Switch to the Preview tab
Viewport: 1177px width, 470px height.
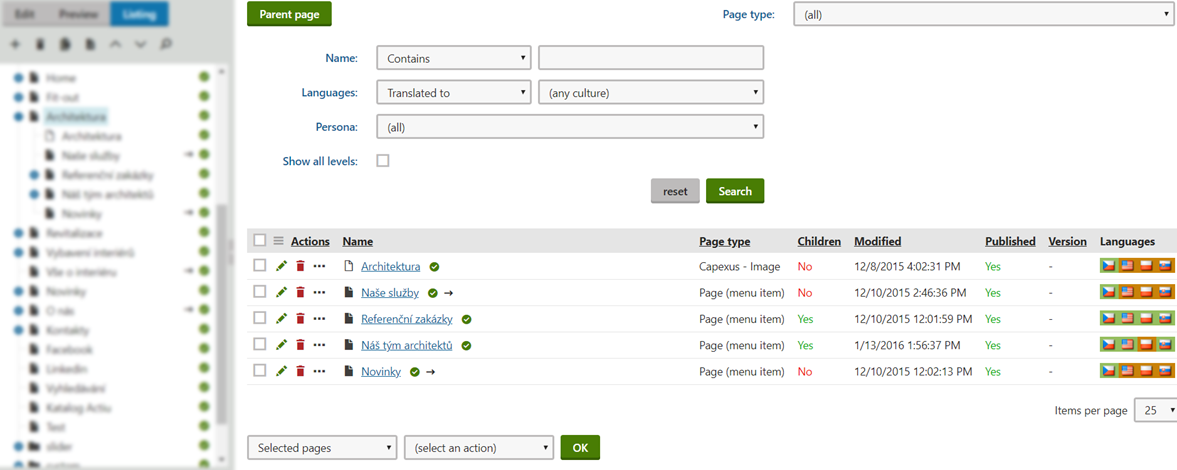pos(78,15)
